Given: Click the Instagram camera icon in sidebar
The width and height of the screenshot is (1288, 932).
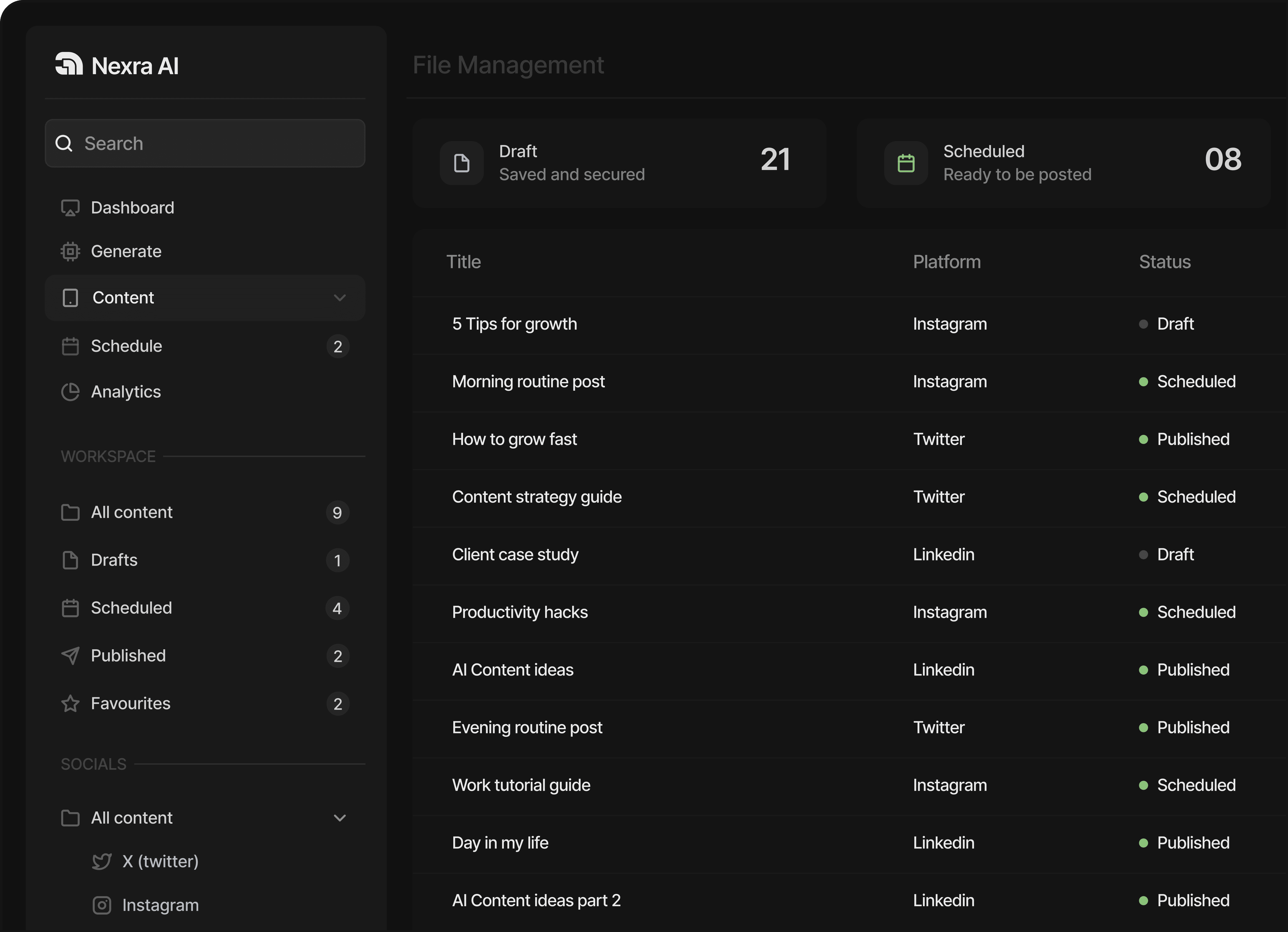Looking at the screenshot, I should (102, 905).
